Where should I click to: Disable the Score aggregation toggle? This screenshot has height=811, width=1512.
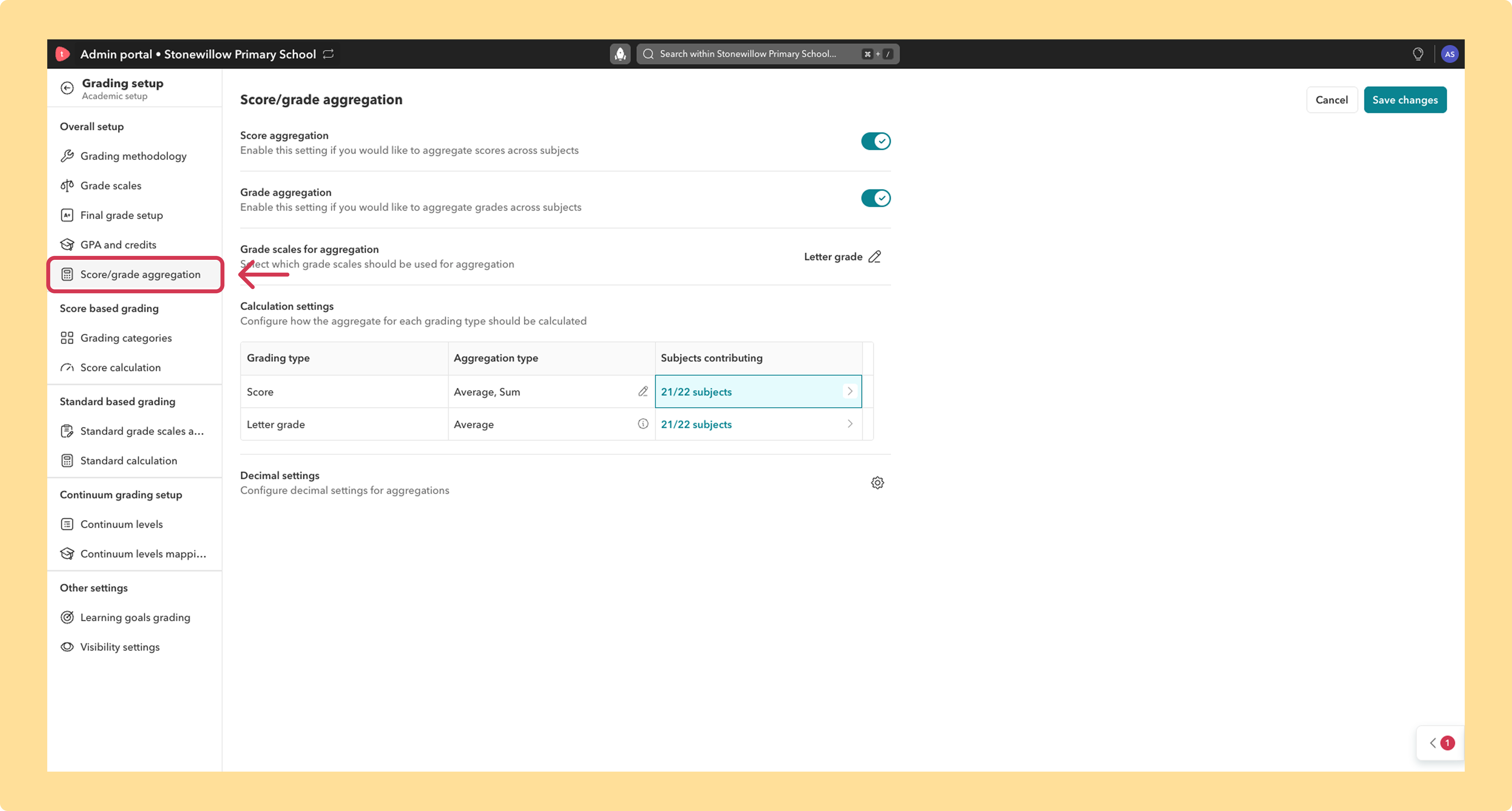(876, 141)
